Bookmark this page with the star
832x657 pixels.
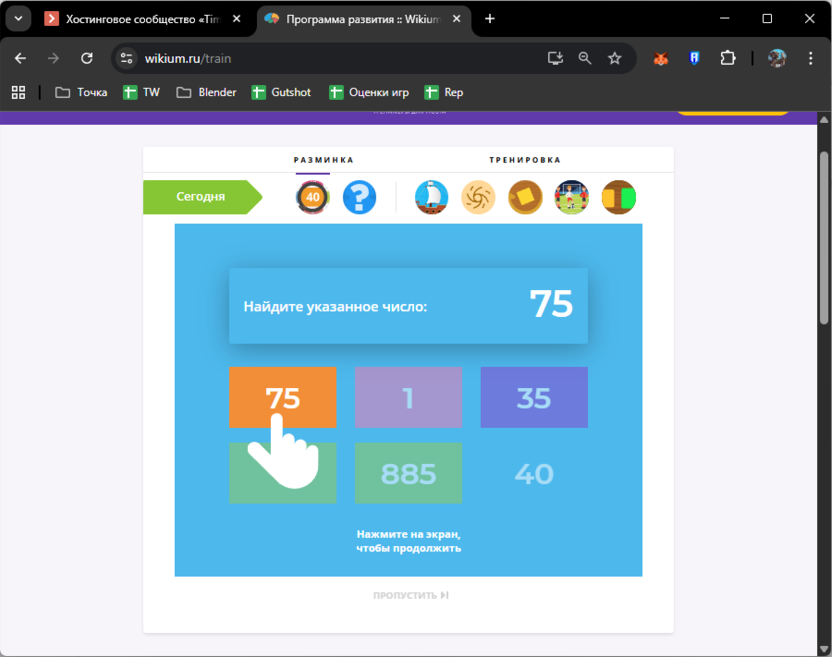click(614, 58)
